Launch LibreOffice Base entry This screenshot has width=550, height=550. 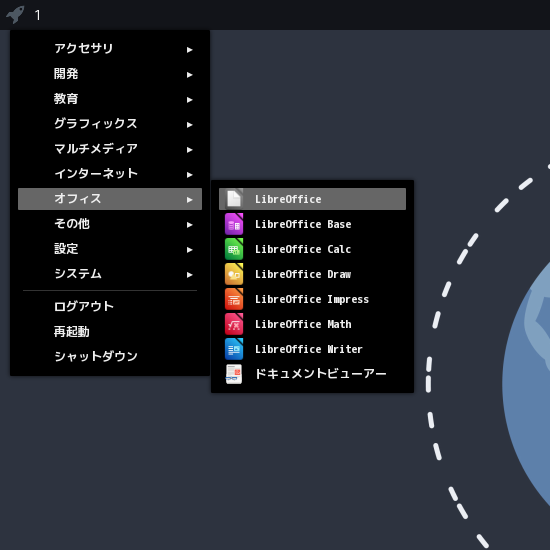(312, 224)
